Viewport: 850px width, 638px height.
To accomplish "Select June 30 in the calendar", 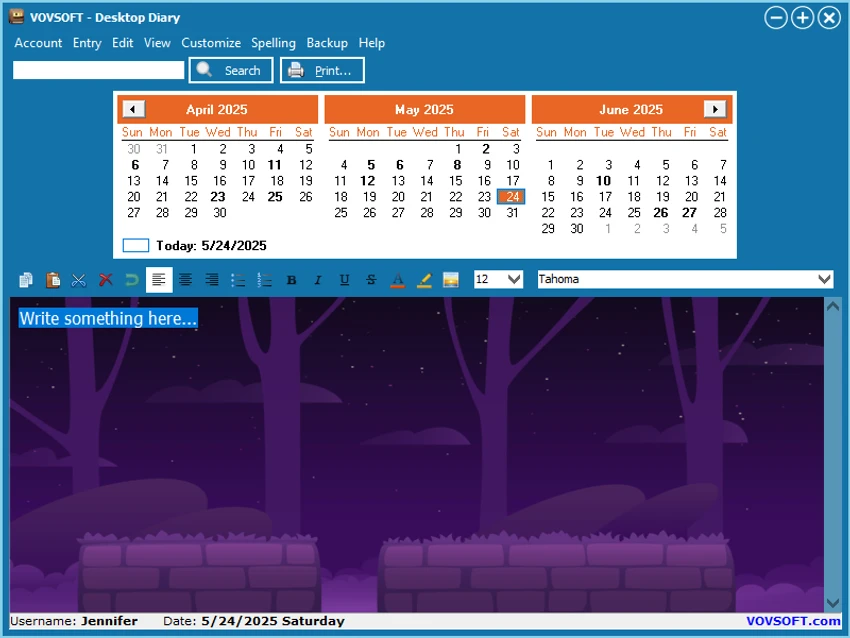I will tap(577, 229).
